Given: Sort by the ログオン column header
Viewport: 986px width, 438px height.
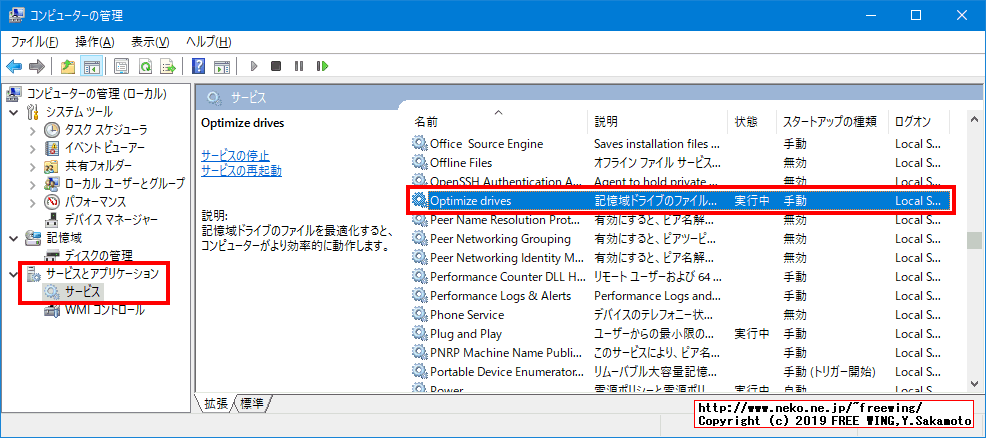Looking at the screenshot, I should (x=919, y=121).
